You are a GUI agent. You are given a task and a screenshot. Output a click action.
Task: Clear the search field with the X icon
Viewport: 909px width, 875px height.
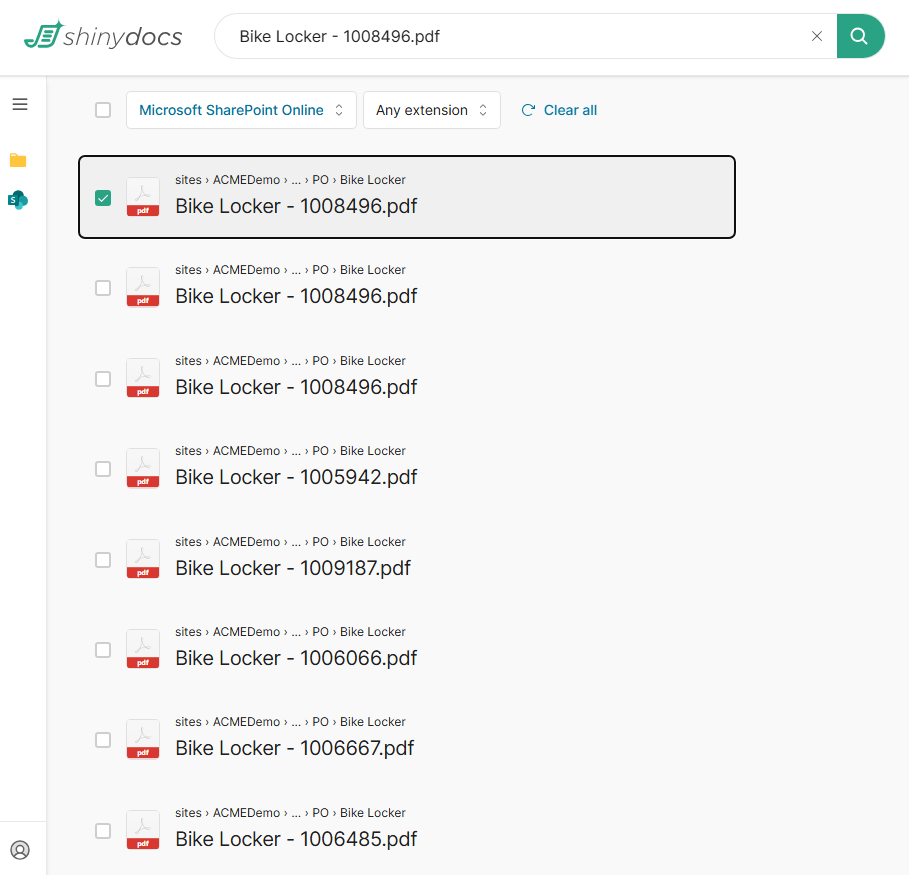(817, 36)
